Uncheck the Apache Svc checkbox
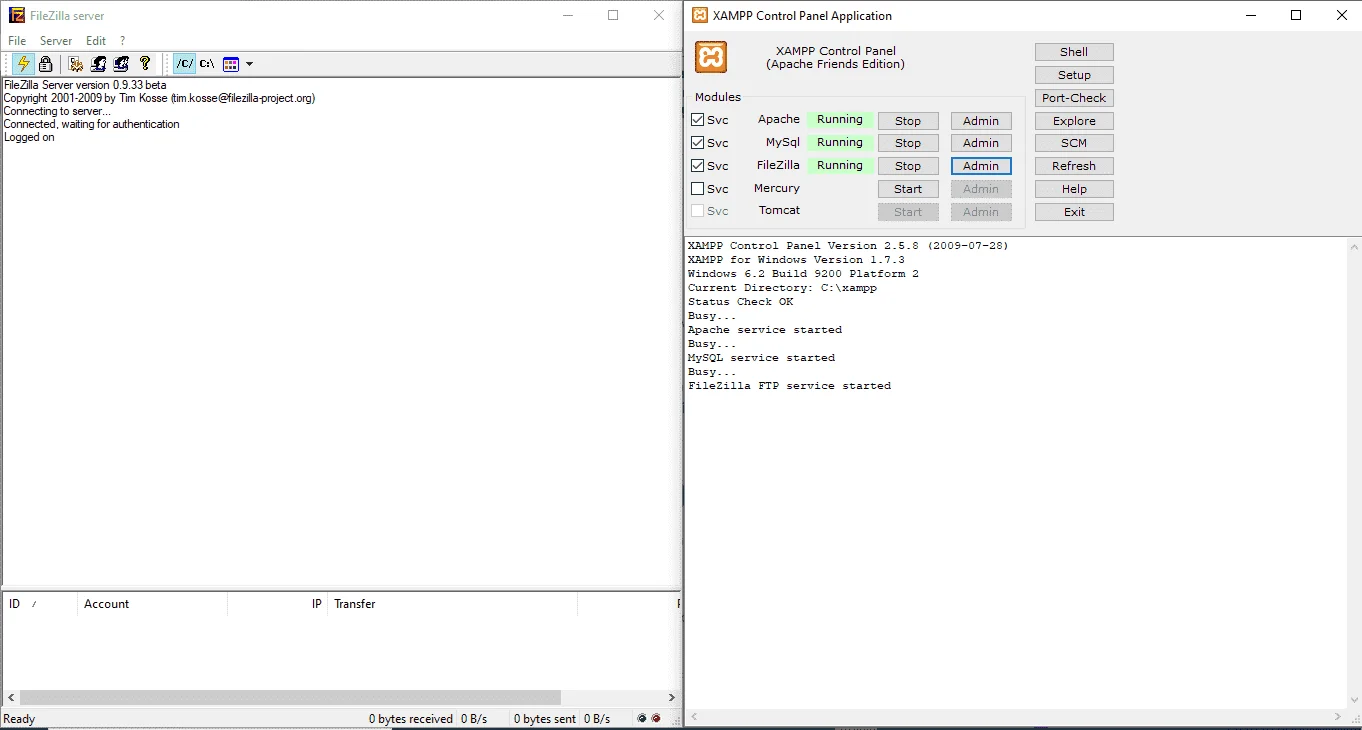1362x730 pixels. [698, 120]
